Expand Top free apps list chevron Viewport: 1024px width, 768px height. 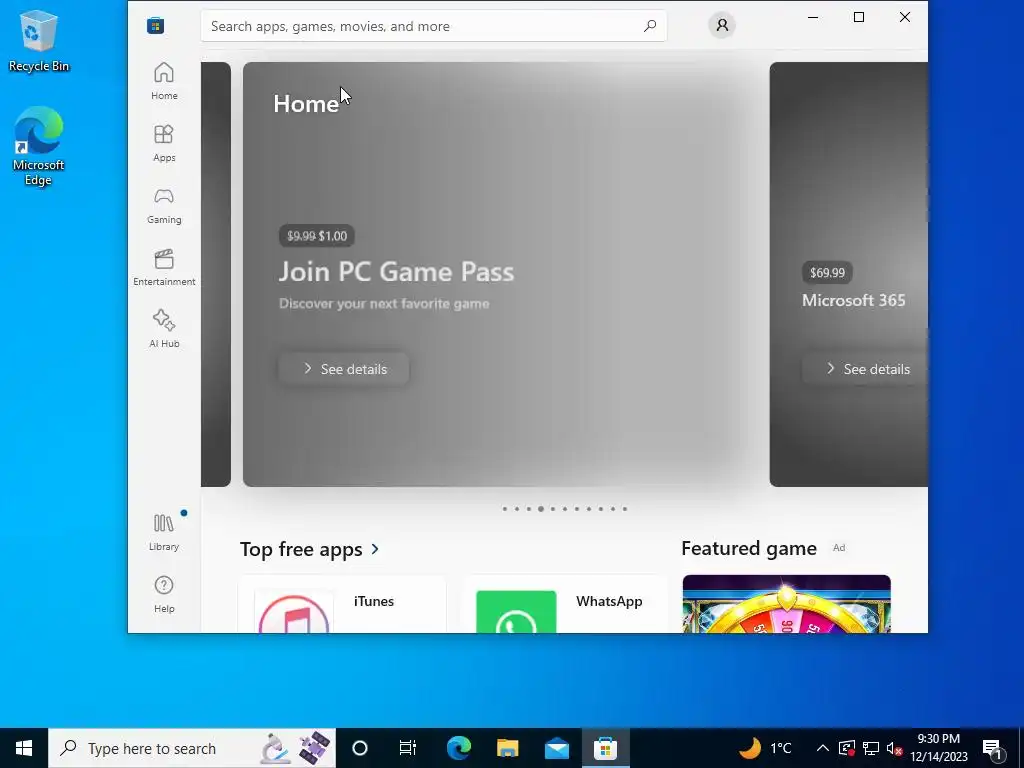(375, 549)
